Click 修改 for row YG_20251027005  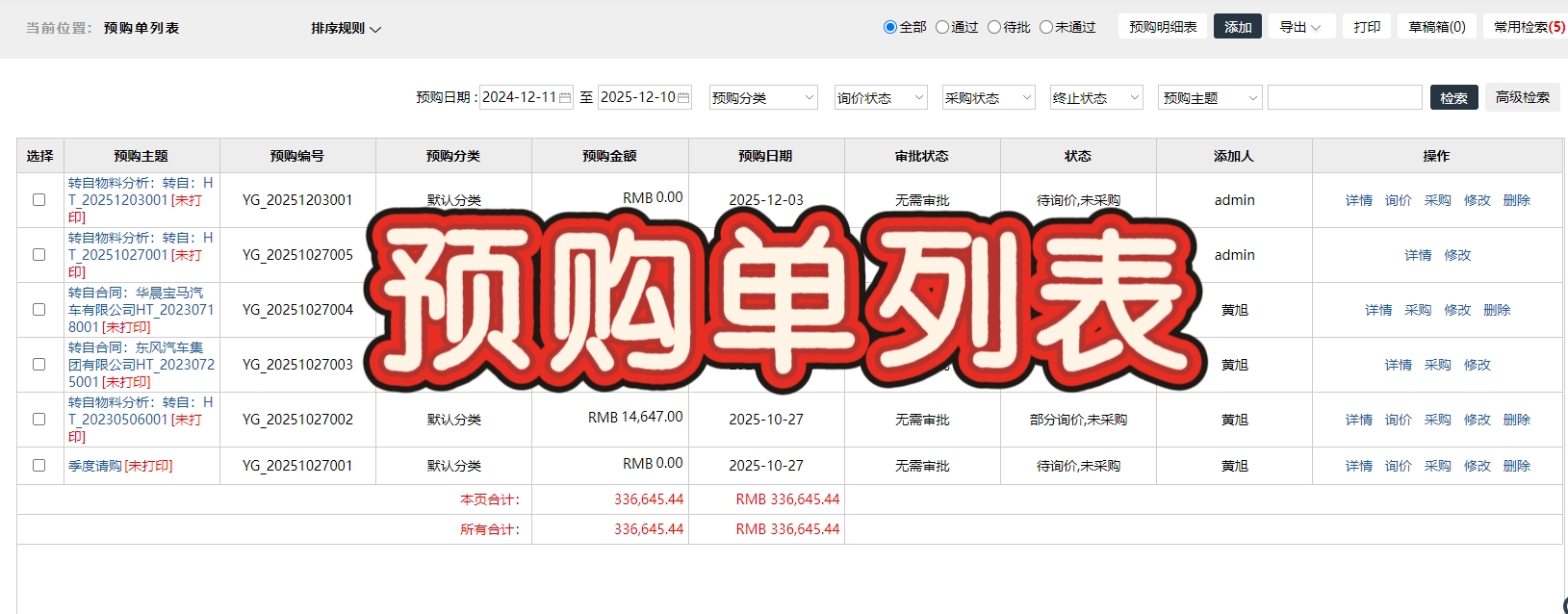1457,255
